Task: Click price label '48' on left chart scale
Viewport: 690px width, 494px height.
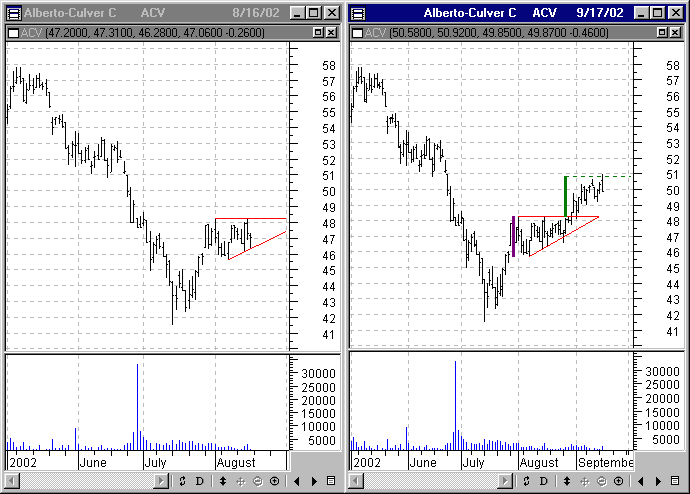Action: click(329, 224)
